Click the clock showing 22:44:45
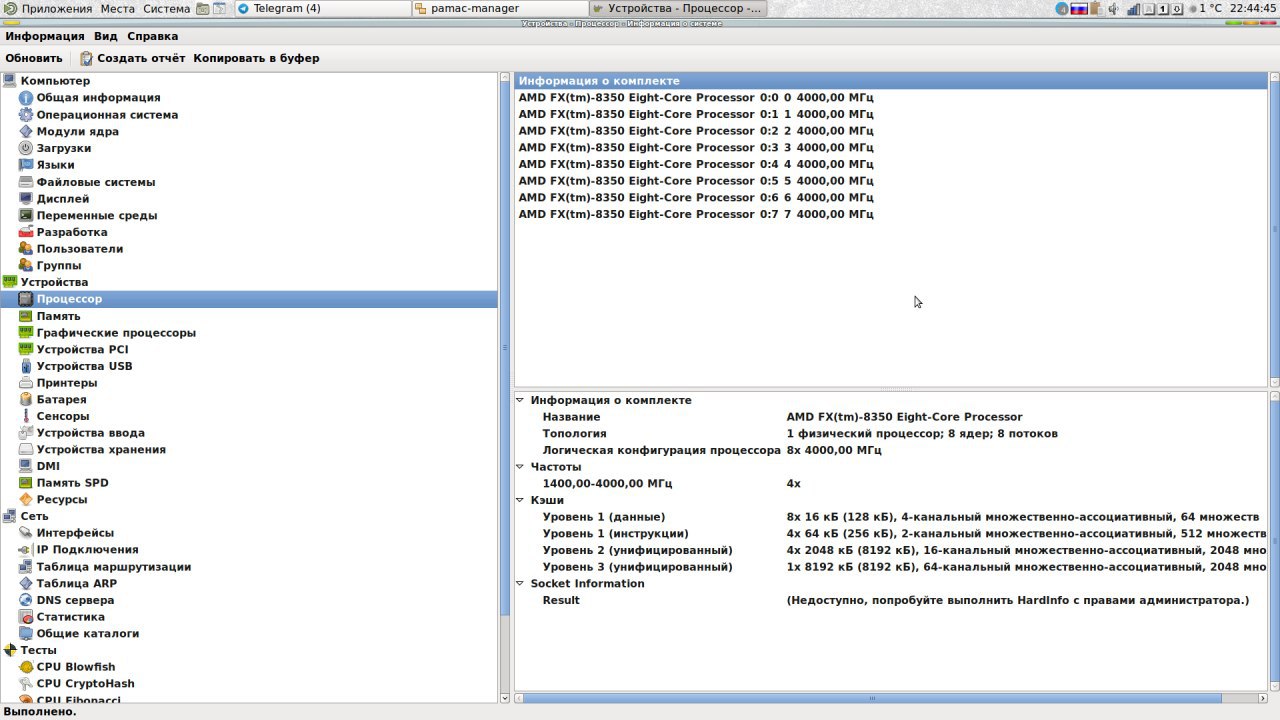This screenshot has width=1280, height=720. 1252,8
